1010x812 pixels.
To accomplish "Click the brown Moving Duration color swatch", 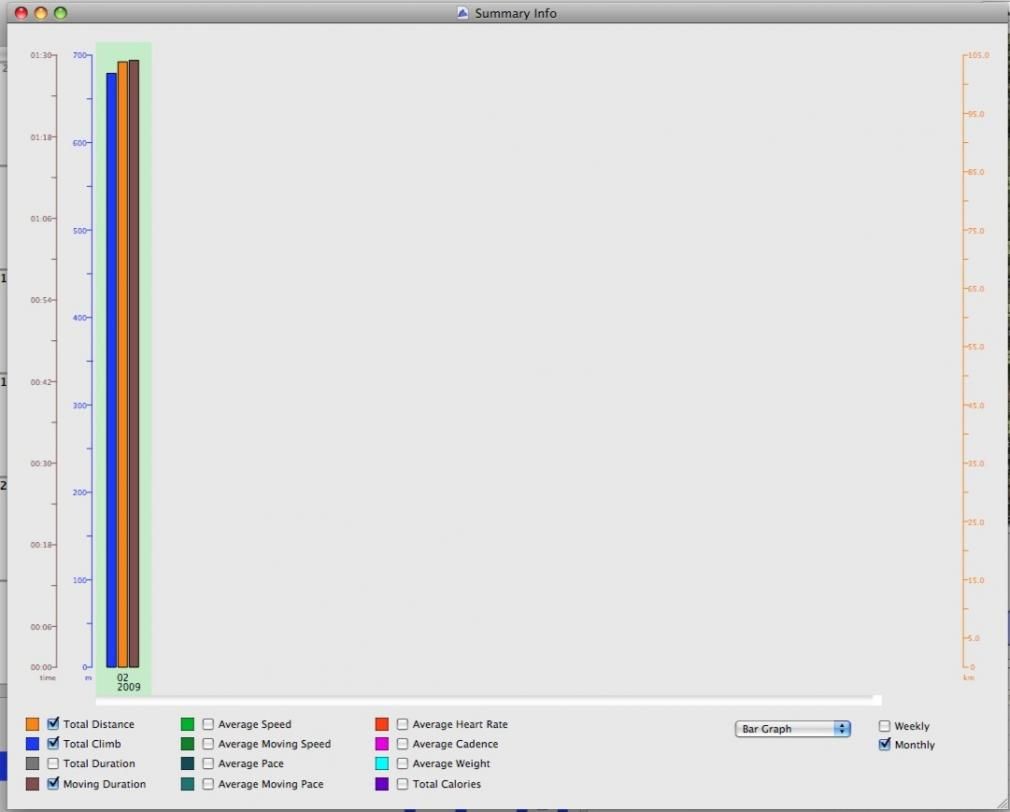I will [x=32, y=784].
